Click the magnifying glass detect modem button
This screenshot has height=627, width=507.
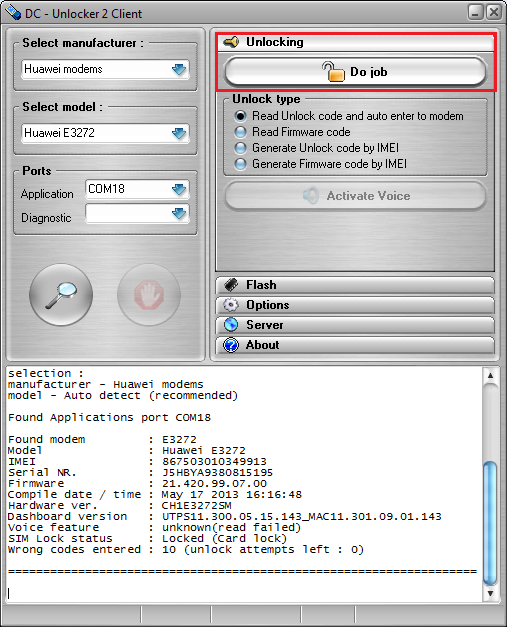click(61, 295)
